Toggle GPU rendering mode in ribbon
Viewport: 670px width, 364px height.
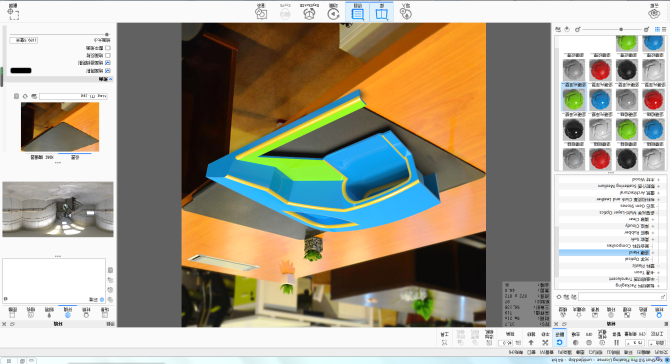(x=589, y=343)
